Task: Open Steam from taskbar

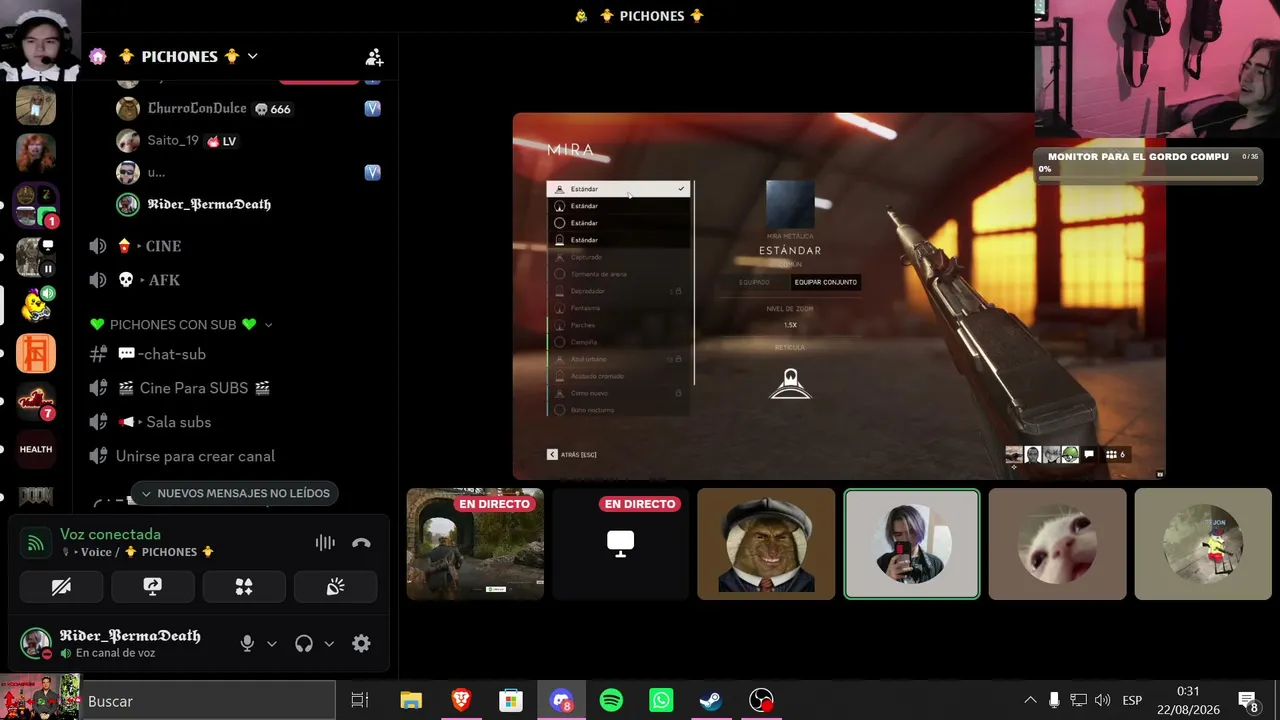Action: tap(711, 701)
